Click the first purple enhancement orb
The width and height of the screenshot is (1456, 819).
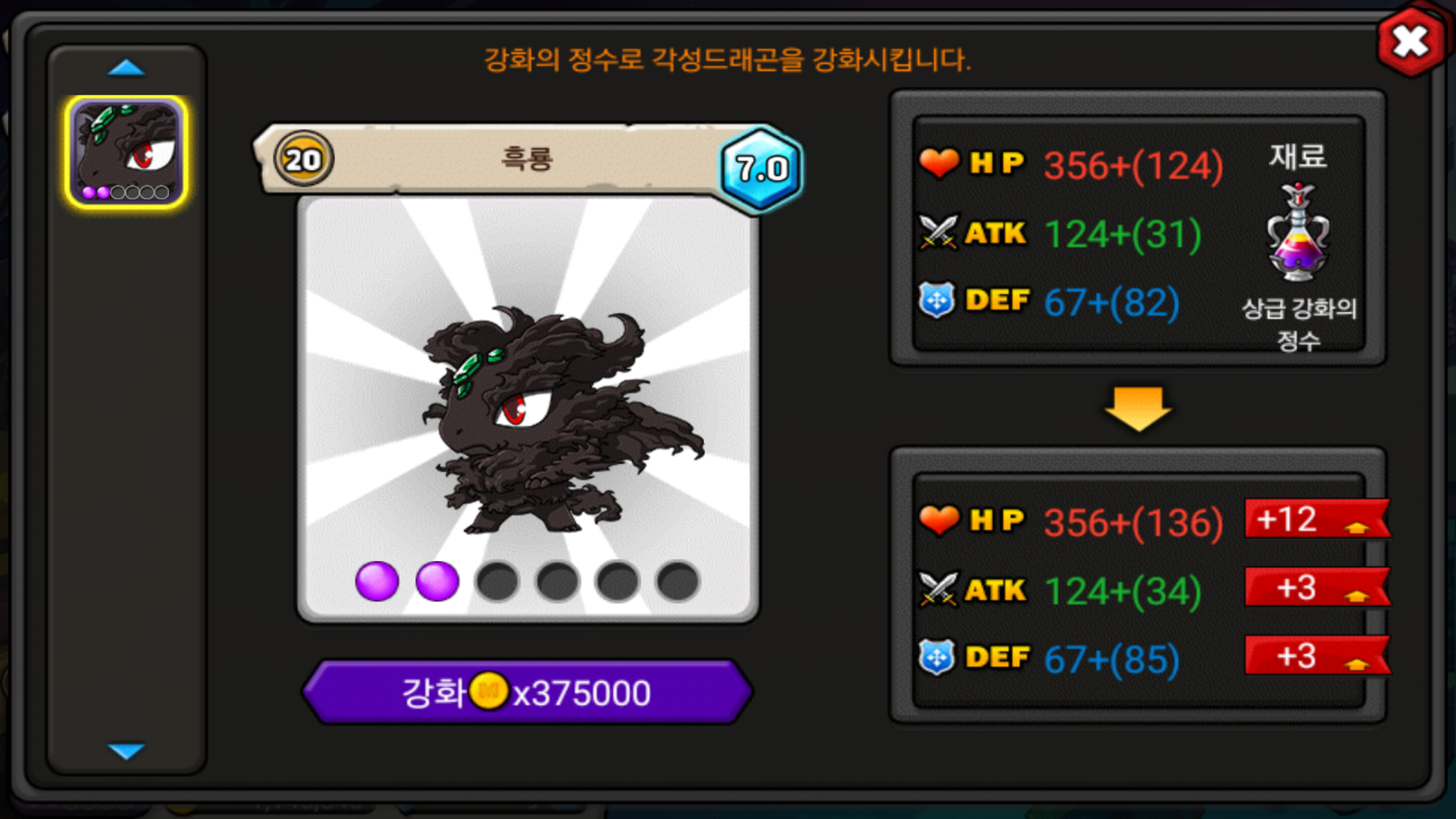377,582
